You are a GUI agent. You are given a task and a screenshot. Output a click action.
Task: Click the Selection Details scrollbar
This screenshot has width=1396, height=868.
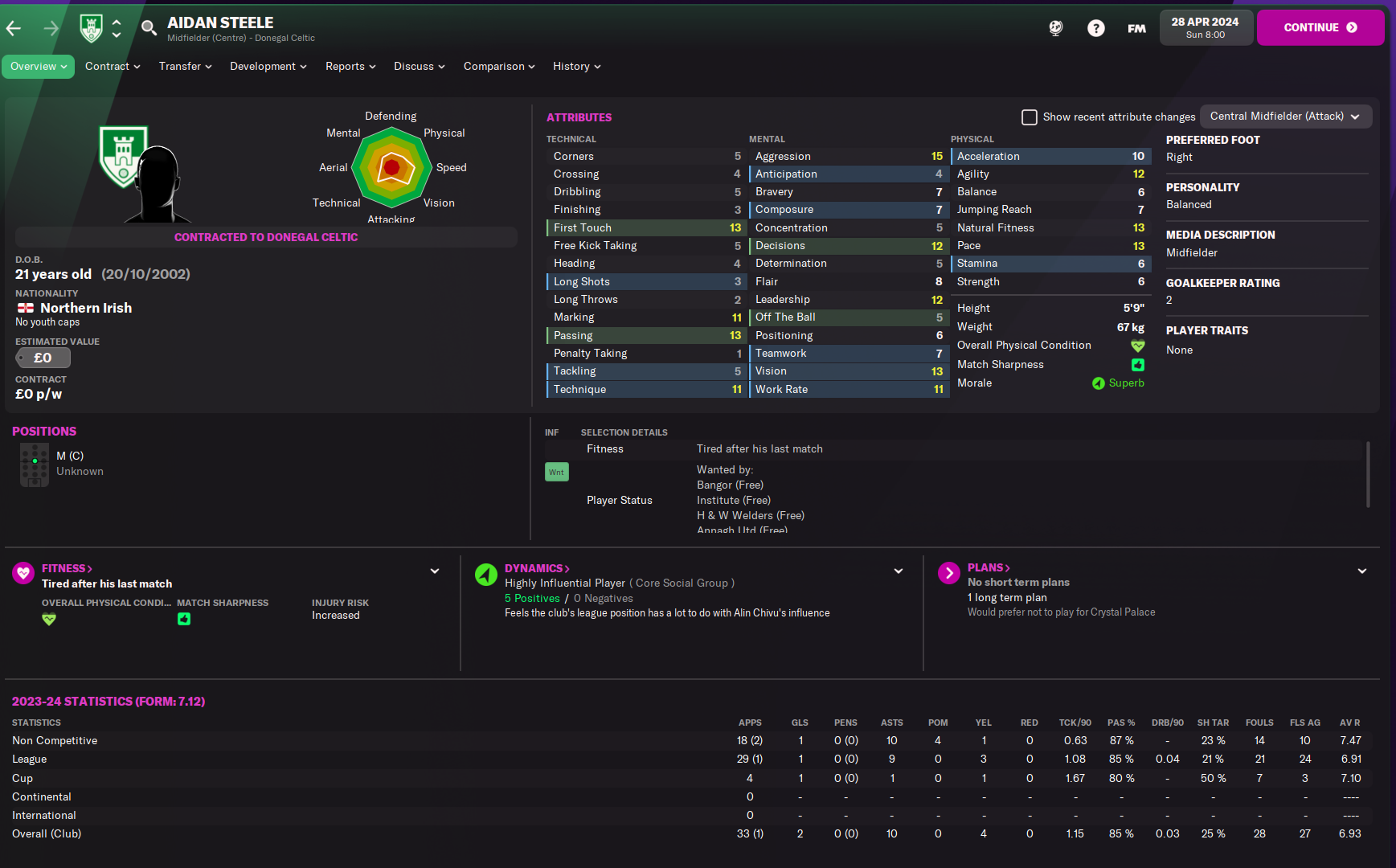[x=1368, y=474]
